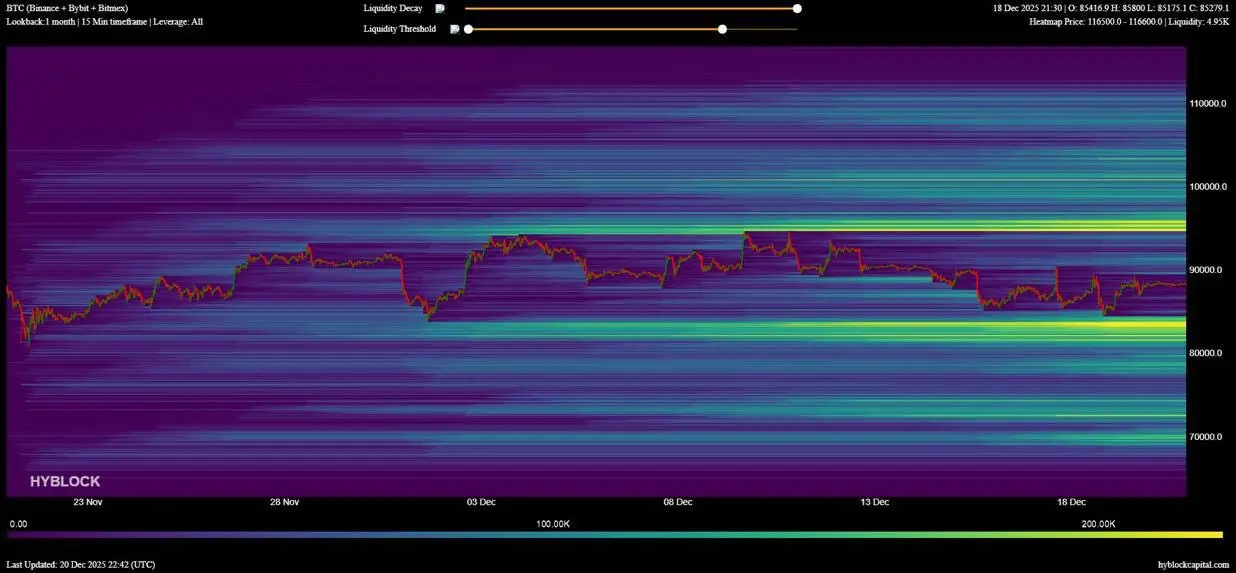
Task: Click the 200.00K mark on color legend
Action: (x=1098, y=524)
